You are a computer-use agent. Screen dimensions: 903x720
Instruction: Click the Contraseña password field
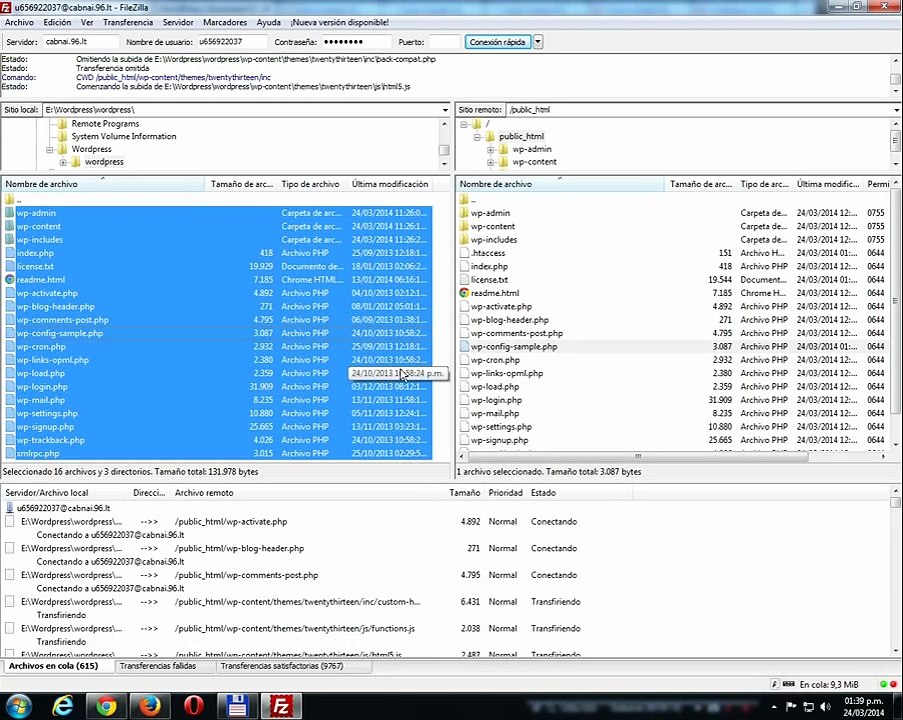click(x=355, y=41)
